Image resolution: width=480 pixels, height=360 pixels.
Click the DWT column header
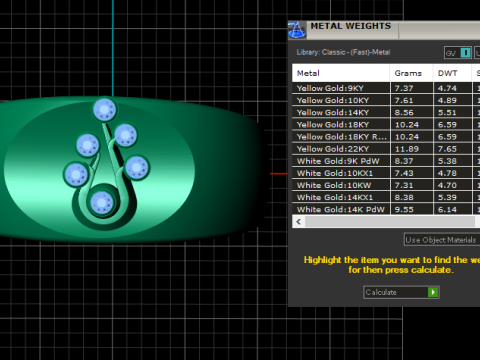pos(452,73)
